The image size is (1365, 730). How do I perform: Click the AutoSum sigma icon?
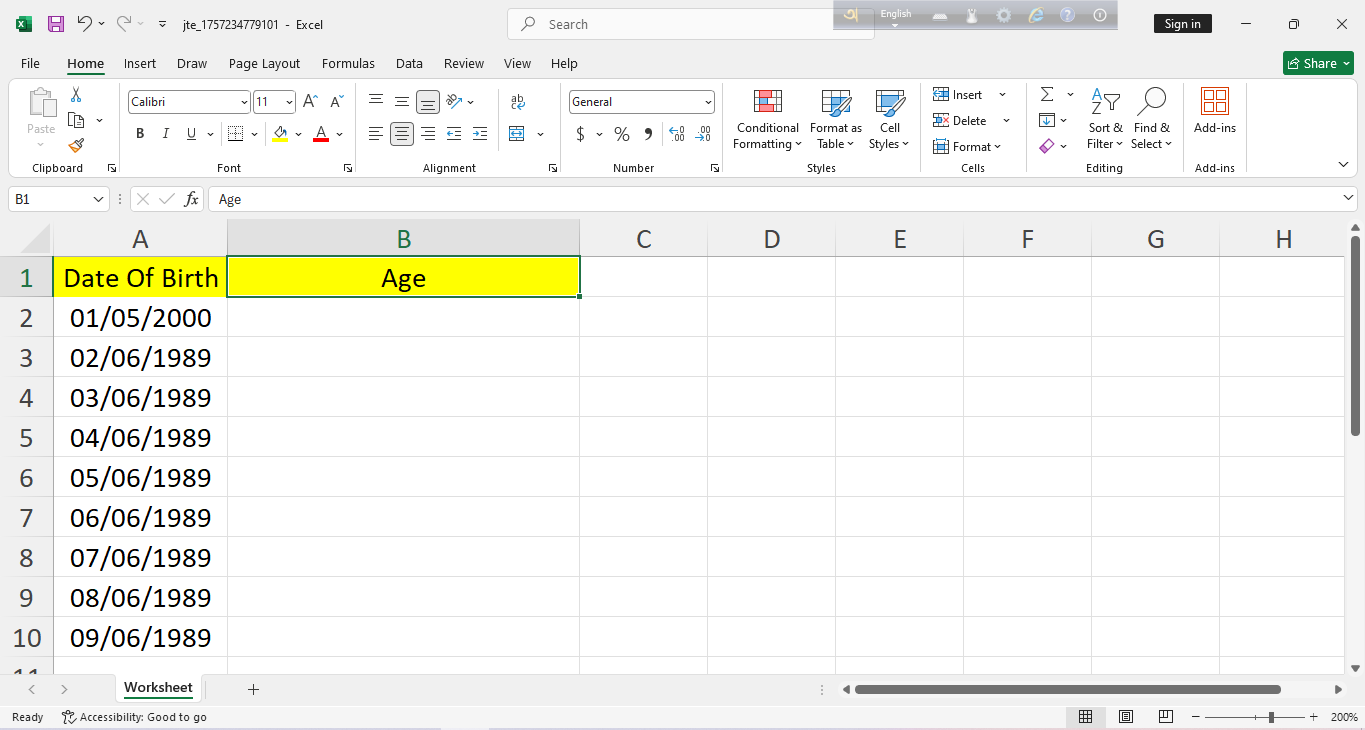(x=1047, y=94)
